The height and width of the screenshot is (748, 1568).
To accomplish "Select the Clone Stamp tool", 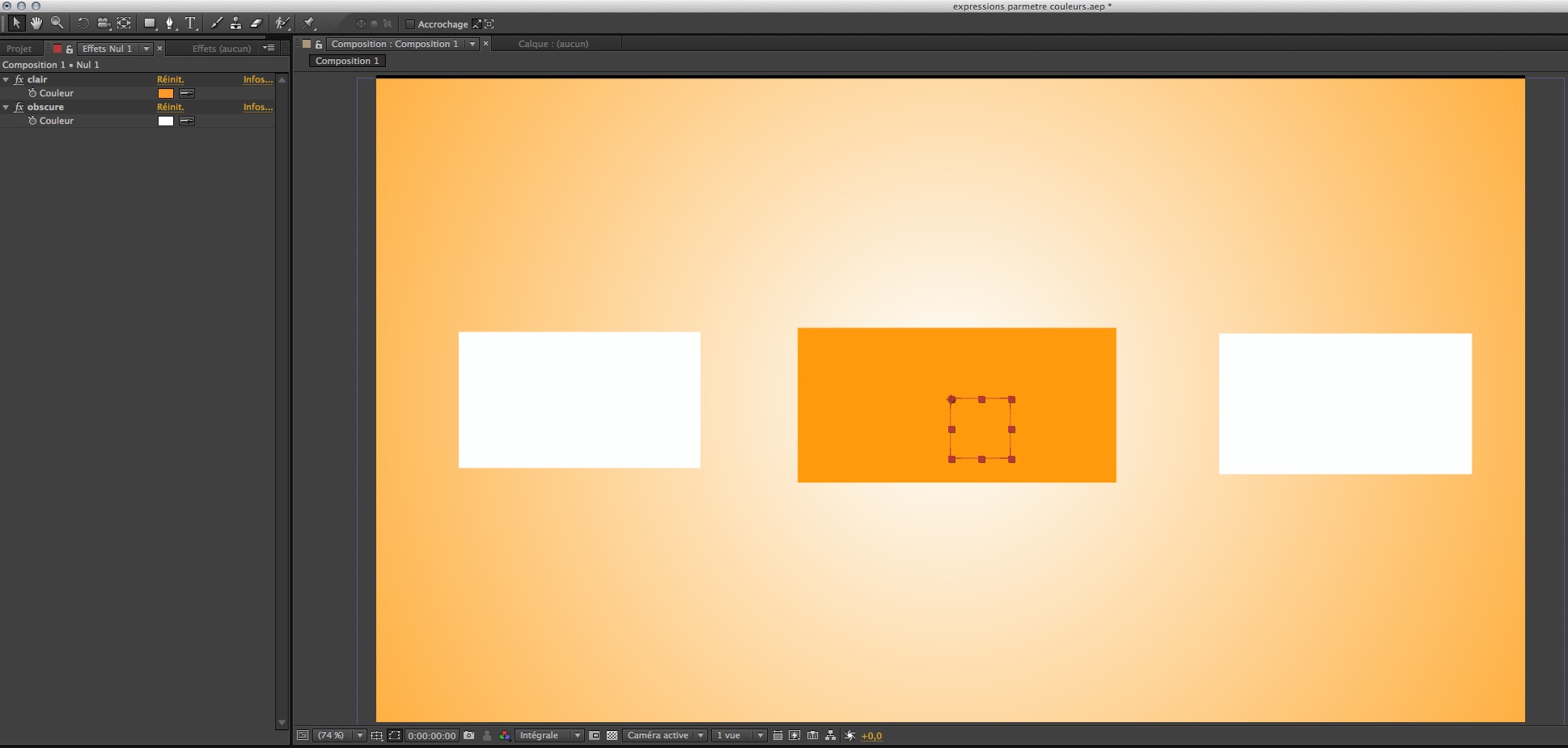I will click(x=235, y=23).
